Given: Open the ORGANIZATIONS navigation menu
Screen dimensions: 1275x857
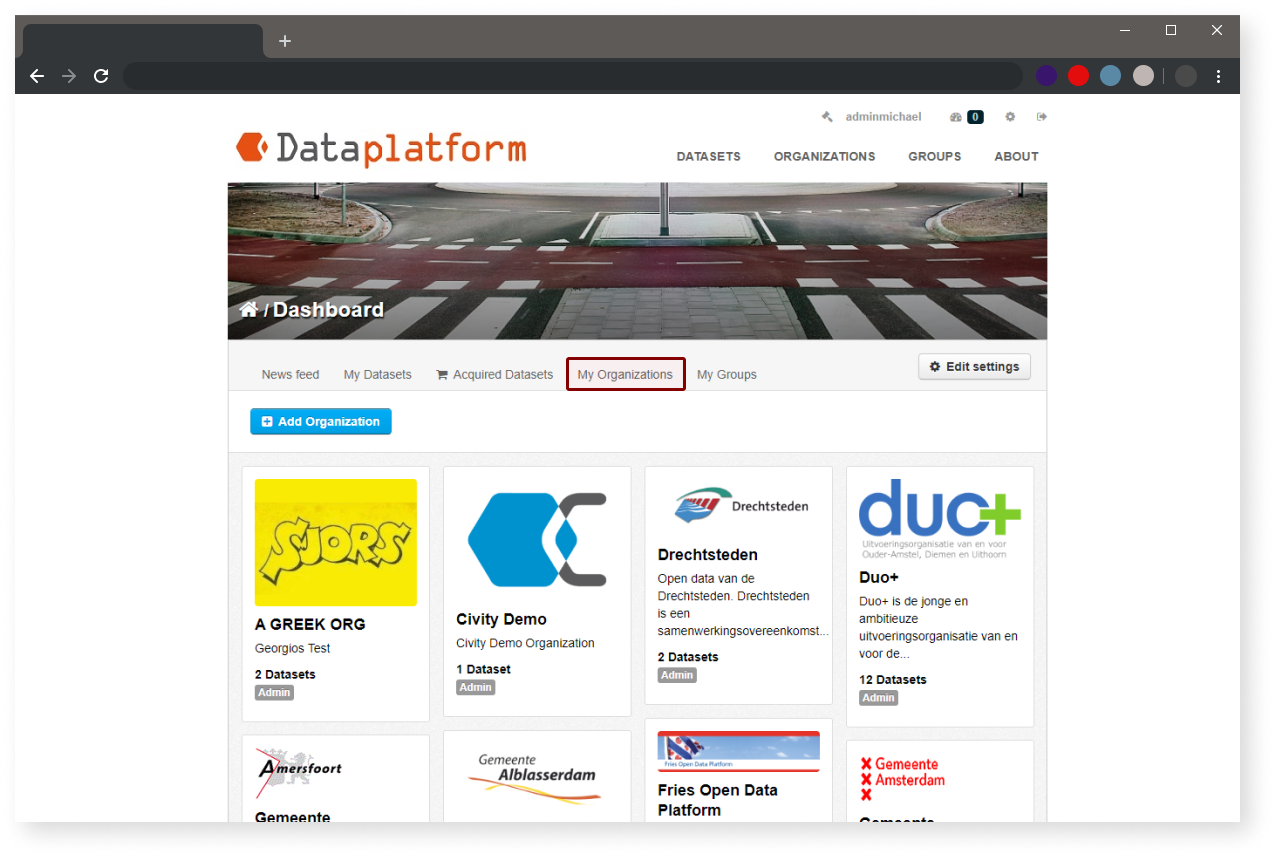Looking at the screenshot, I should (824, 157).
